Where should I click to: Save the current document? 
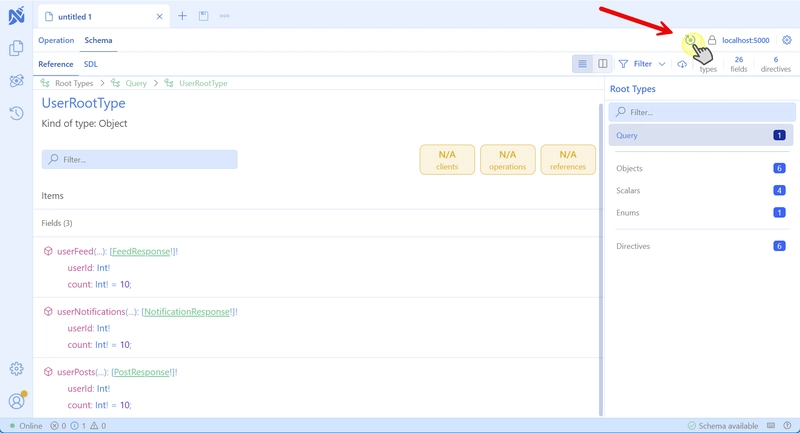pos(204,16)
